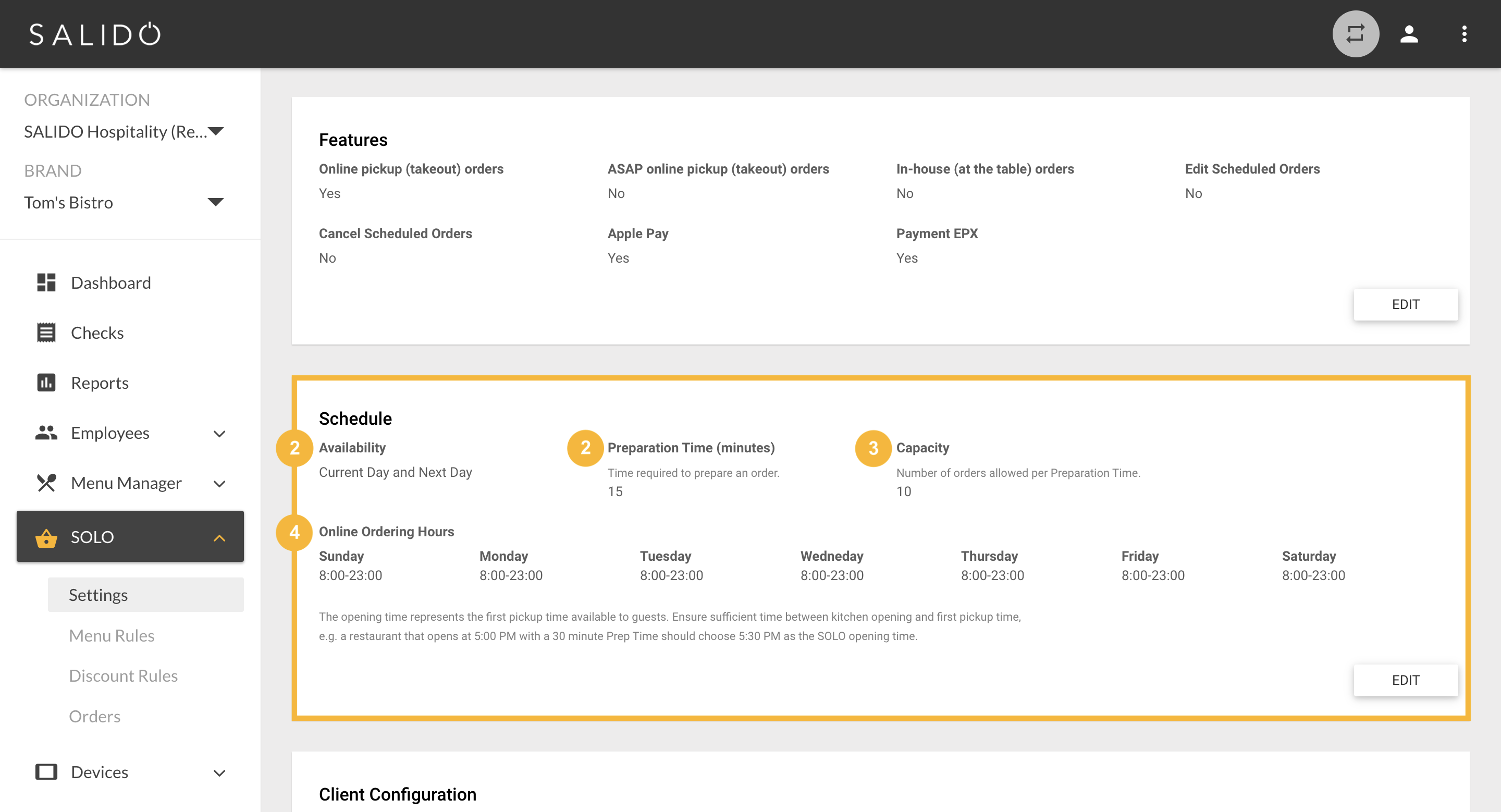Click the Edit Scheduled Orders label
The height and width of the screenshot is (812, 1501).
[1252, 169]
